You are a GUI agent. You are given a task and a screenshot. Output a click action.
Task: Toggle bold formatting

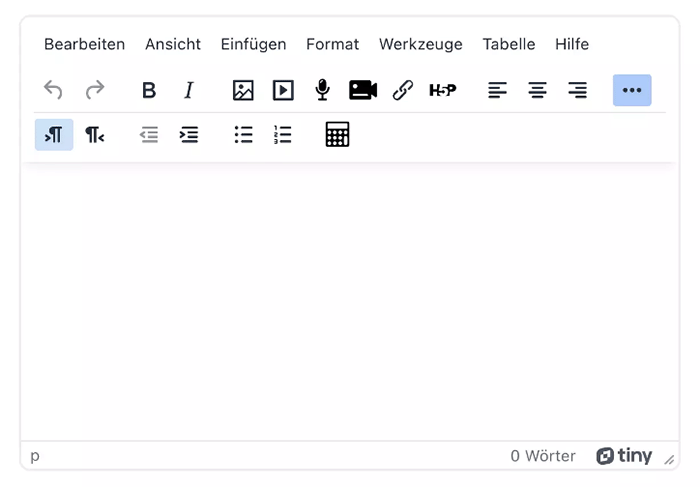pyautogui.click(x=149, y=91)
